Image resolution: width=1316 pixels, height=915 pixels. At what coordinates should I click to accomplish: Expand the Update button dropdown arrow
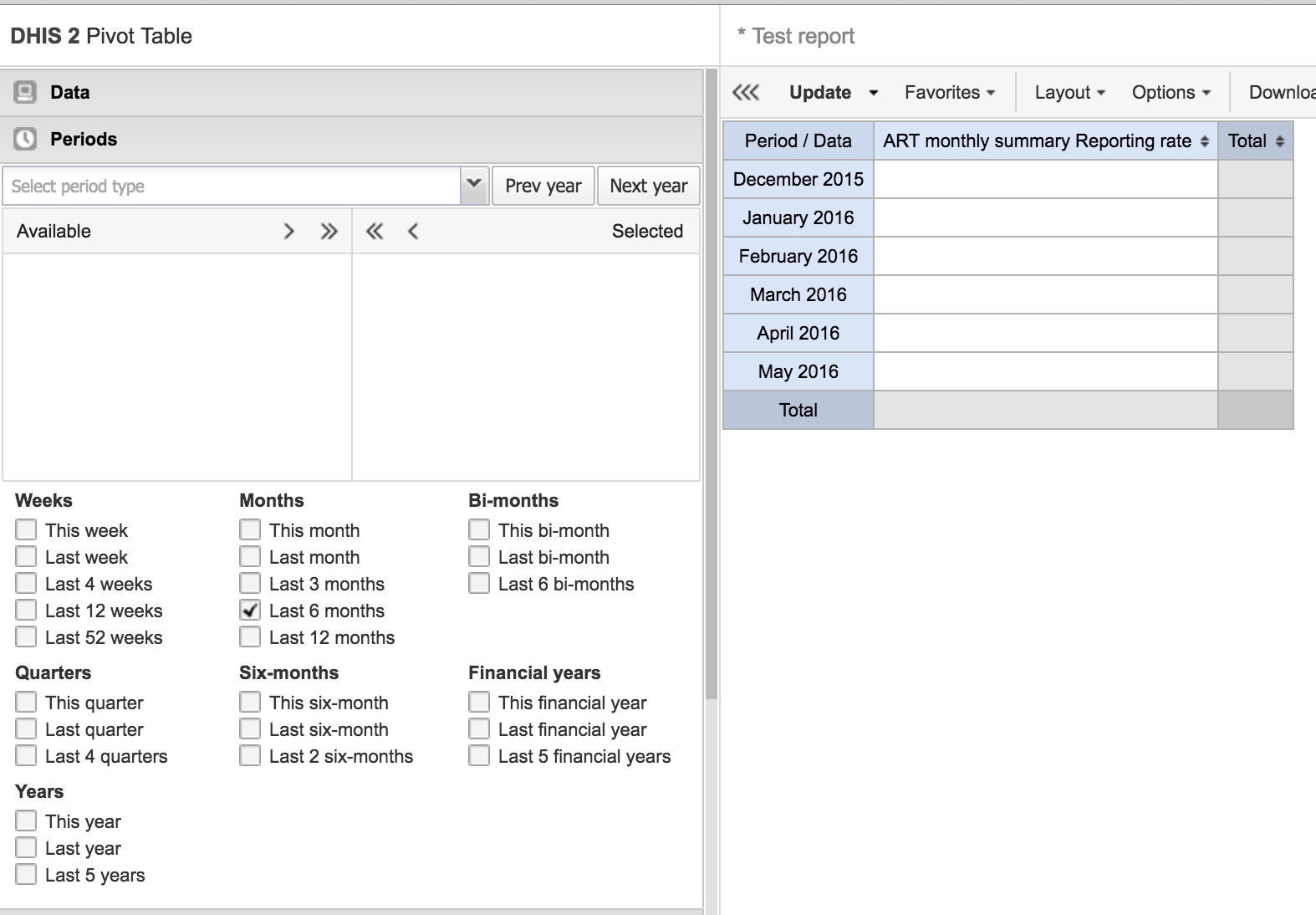874,93
